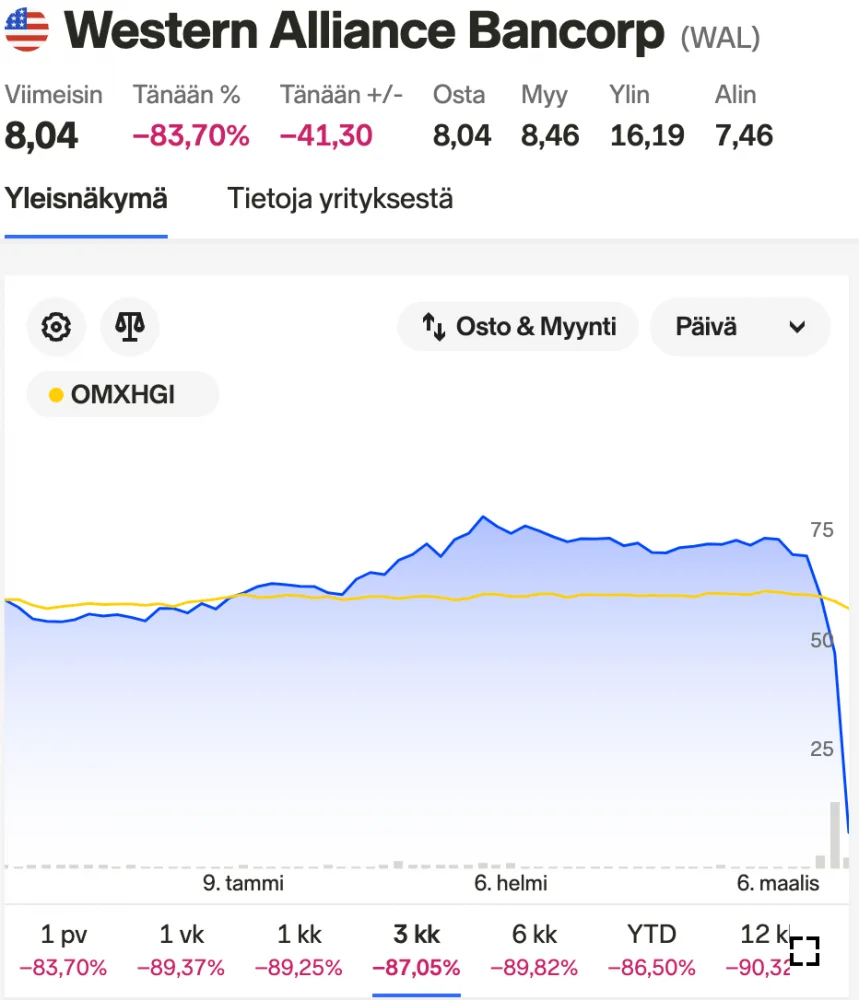859x1000 pixels.
Task: Open the Tietoja yrityksestä tab
Action: pyautogui.click(x=340, y=199)
